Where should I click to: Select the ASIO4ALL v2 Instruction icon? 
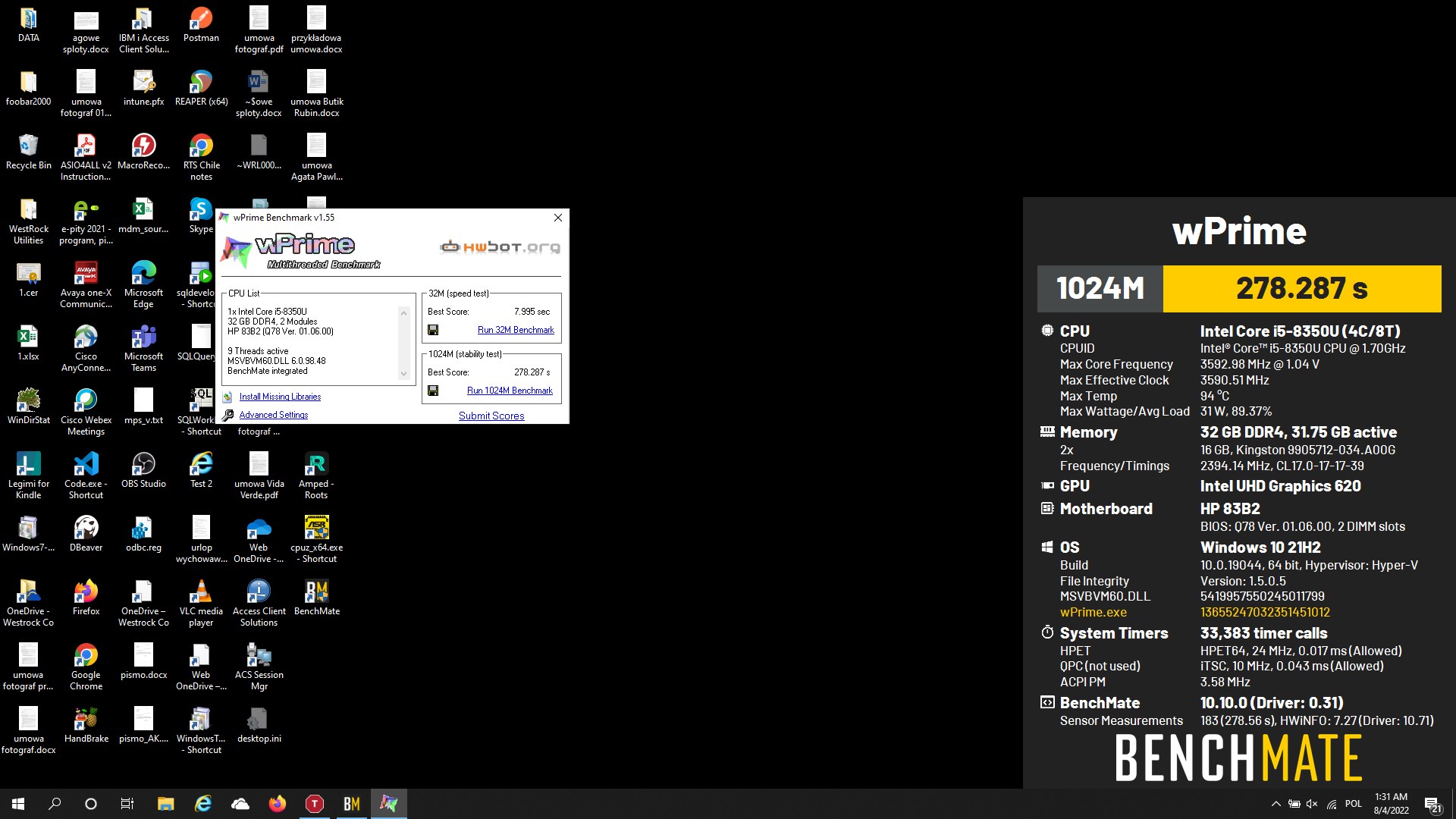point(86,158)
